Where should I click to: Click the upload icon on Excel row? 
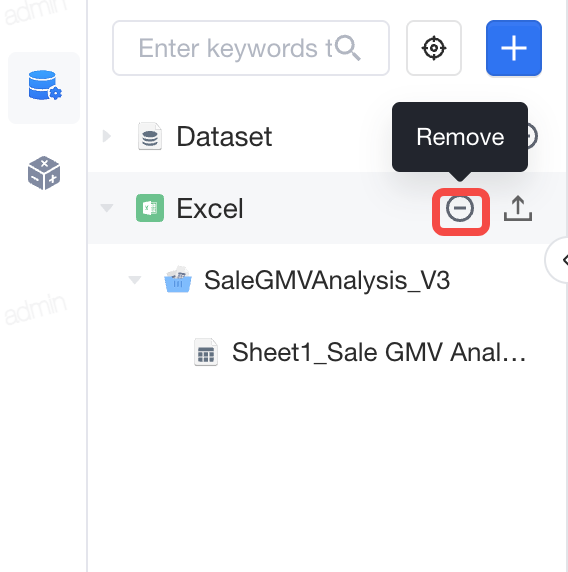[x=518, y=208]
